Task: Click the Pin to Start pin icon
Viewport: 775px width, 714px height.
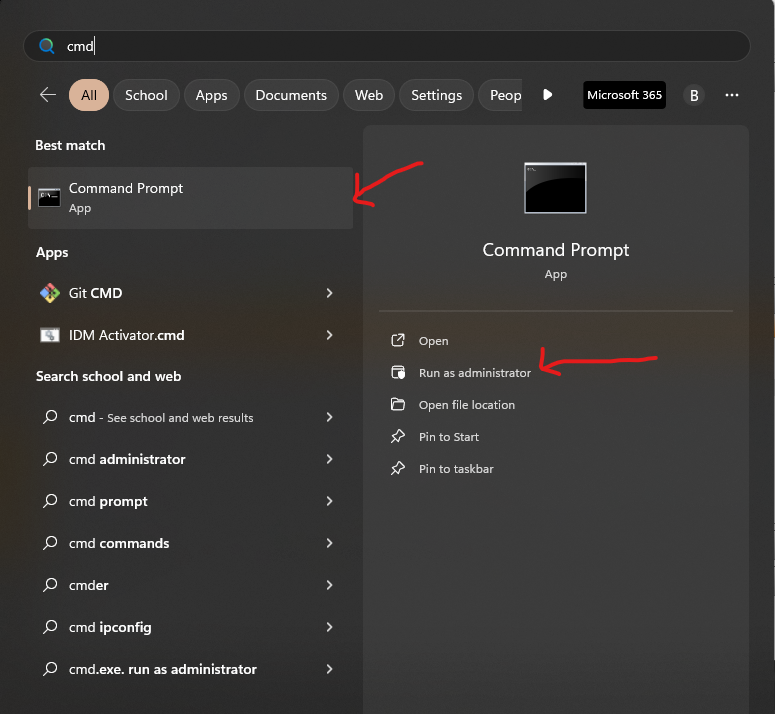Action: 398,437
